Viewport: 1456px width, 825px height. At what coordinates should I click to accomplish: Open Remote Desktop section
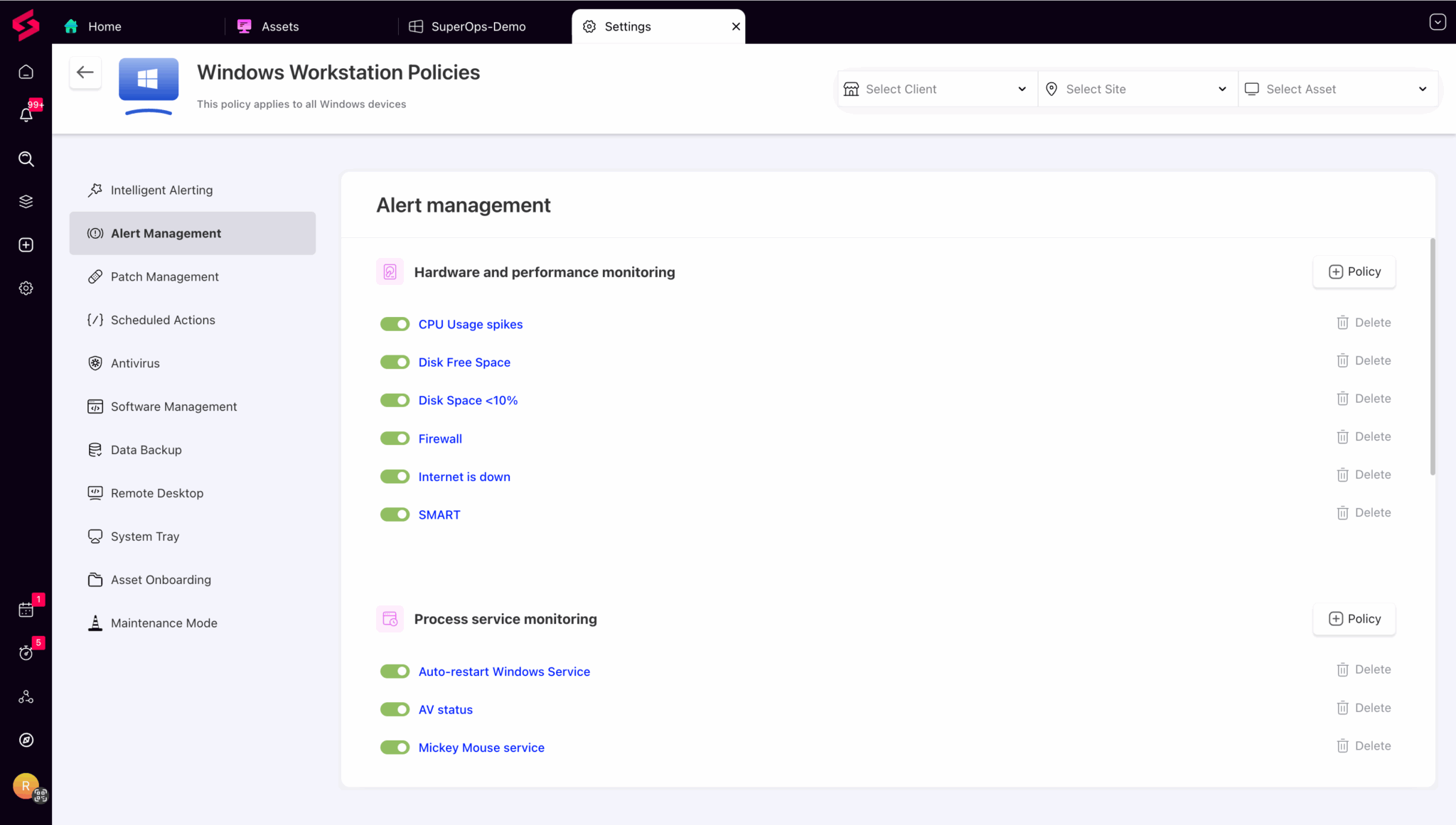[193, 493]
